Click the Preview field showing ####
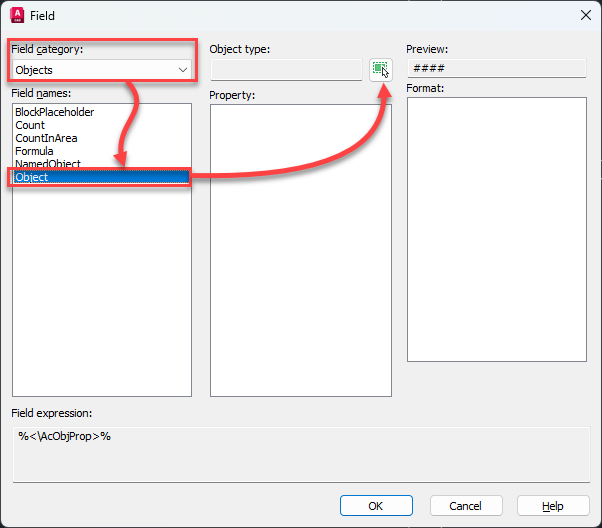 pos(497,68)
